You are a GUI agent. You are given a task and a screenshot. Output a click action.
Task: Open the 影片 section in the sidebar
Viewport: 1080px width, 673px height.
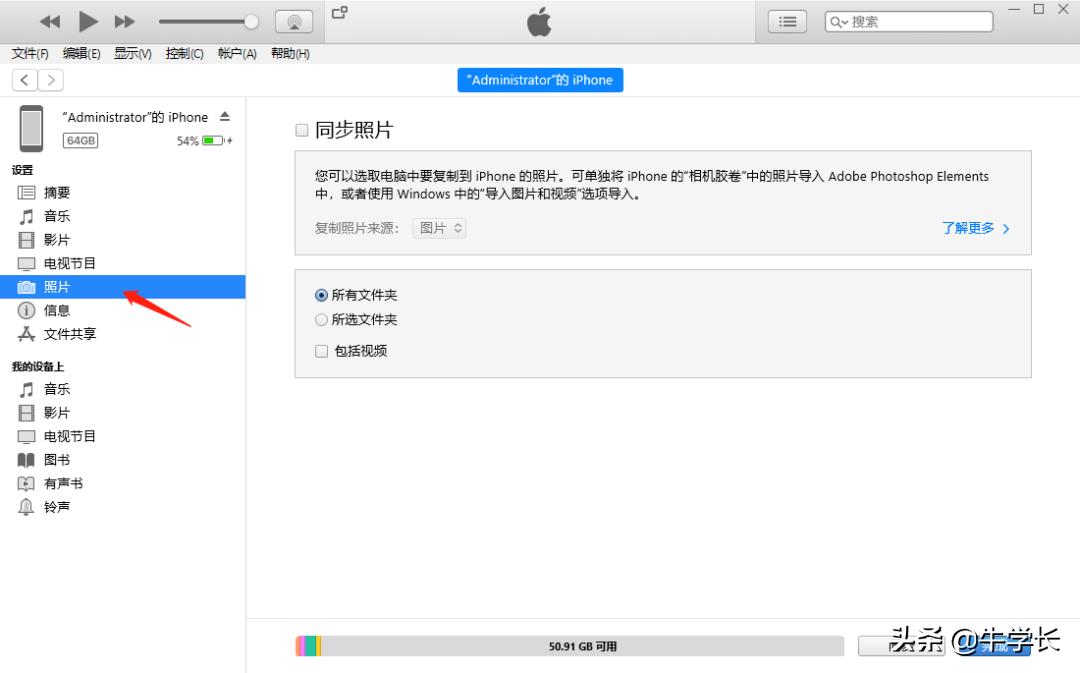pos(57,239)
